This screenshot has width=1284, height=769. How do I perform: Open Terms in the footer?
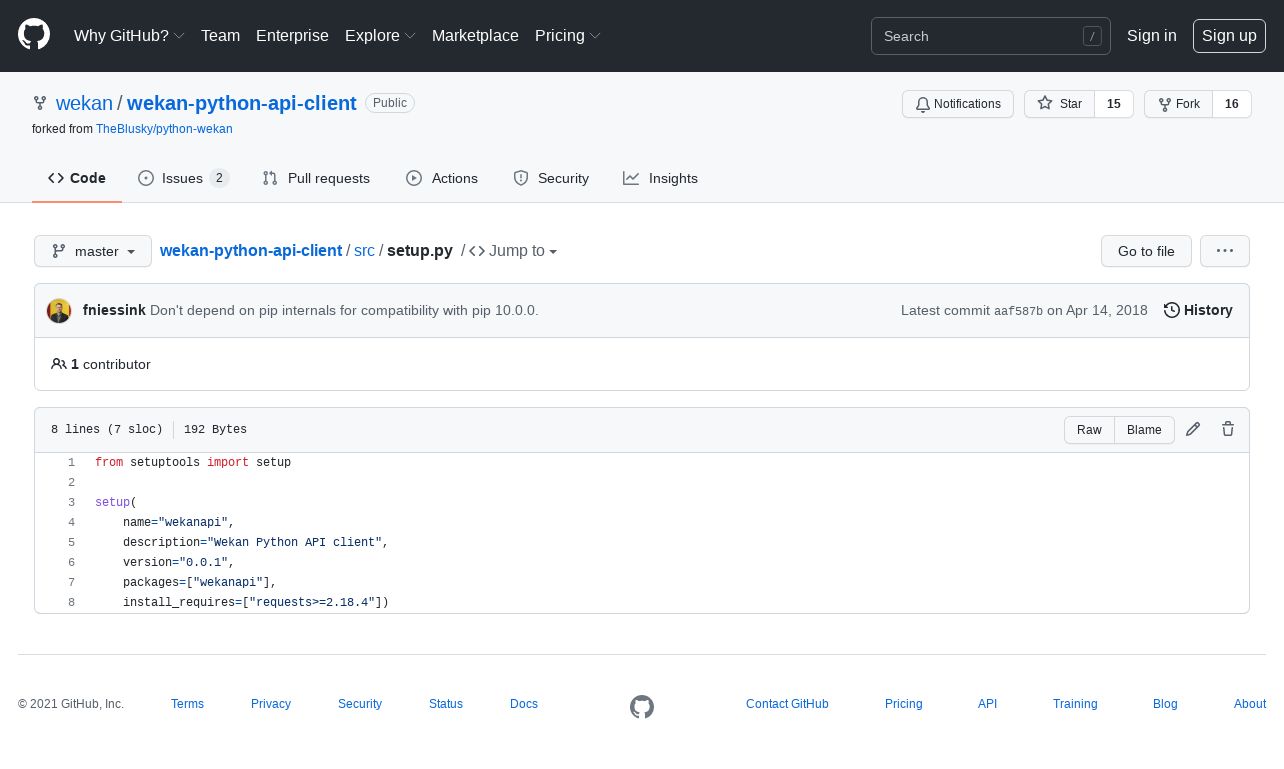click(187, 704)
